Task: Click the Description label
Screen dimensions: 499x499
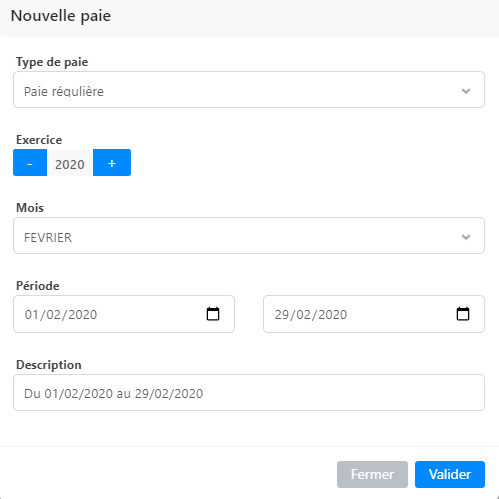Action: [49, 365]
